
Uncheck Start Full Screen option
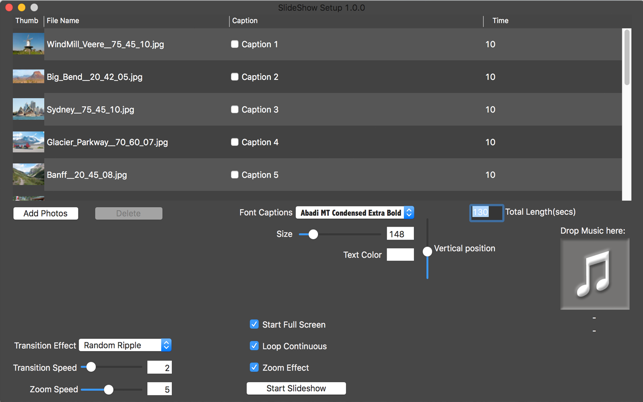coord(254,324)
